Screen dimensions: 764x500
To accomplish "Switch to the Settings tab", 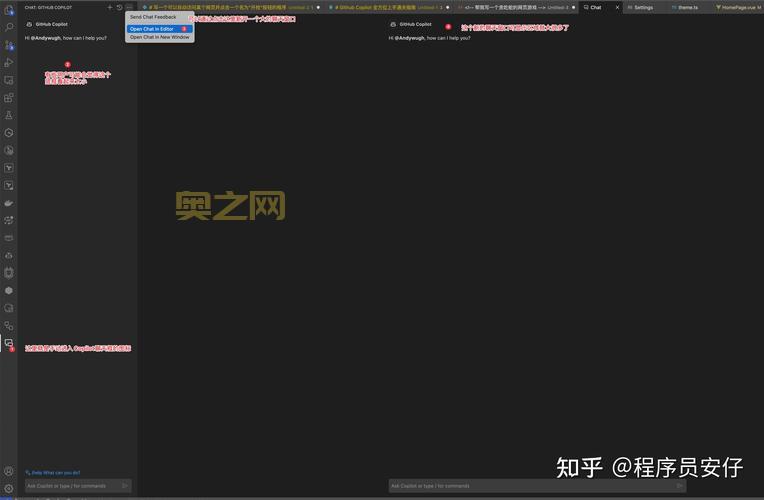I will [x=643, y=7].
